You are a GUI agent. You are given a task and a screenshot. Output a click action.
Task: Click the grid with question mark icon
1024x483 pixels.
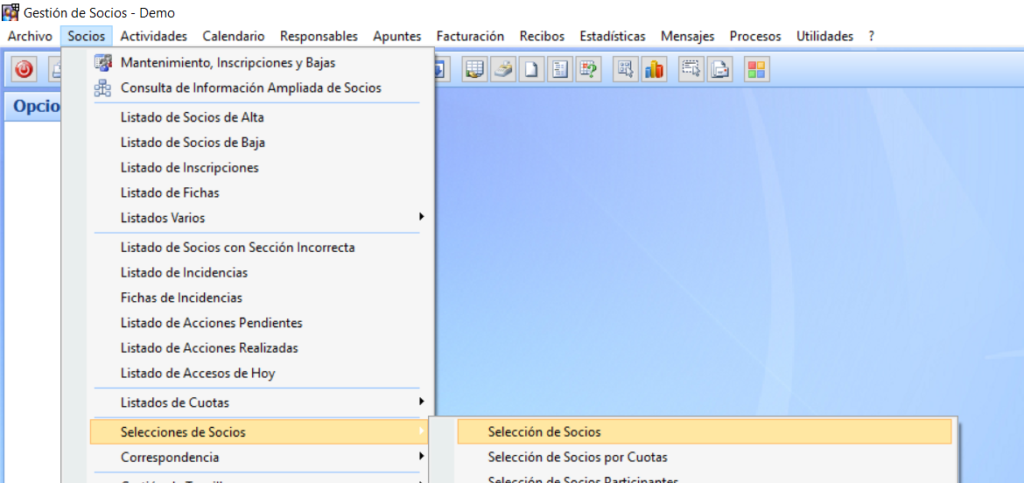pyautogui.click(x=589, y=70)
